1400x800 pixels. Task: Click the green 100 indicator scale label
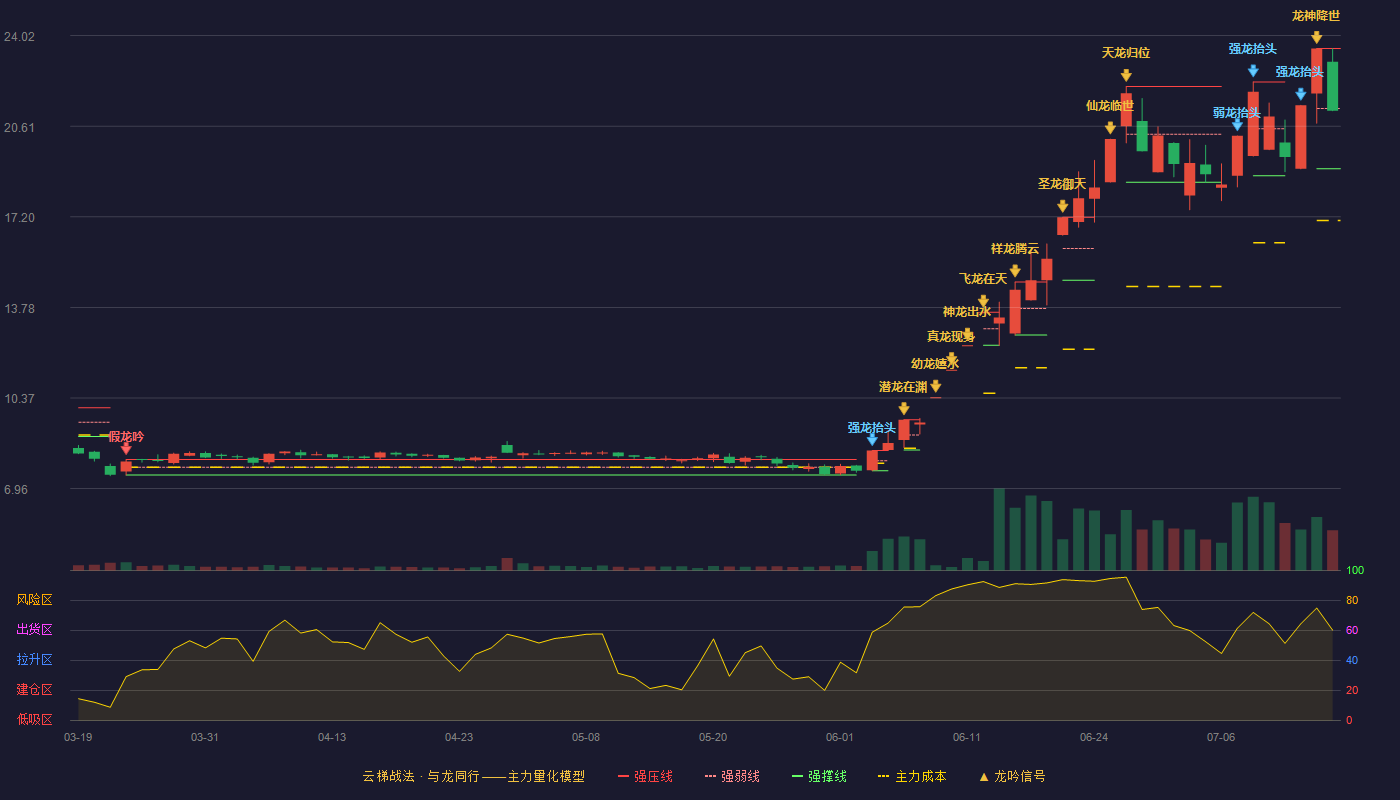[1354, 570]
